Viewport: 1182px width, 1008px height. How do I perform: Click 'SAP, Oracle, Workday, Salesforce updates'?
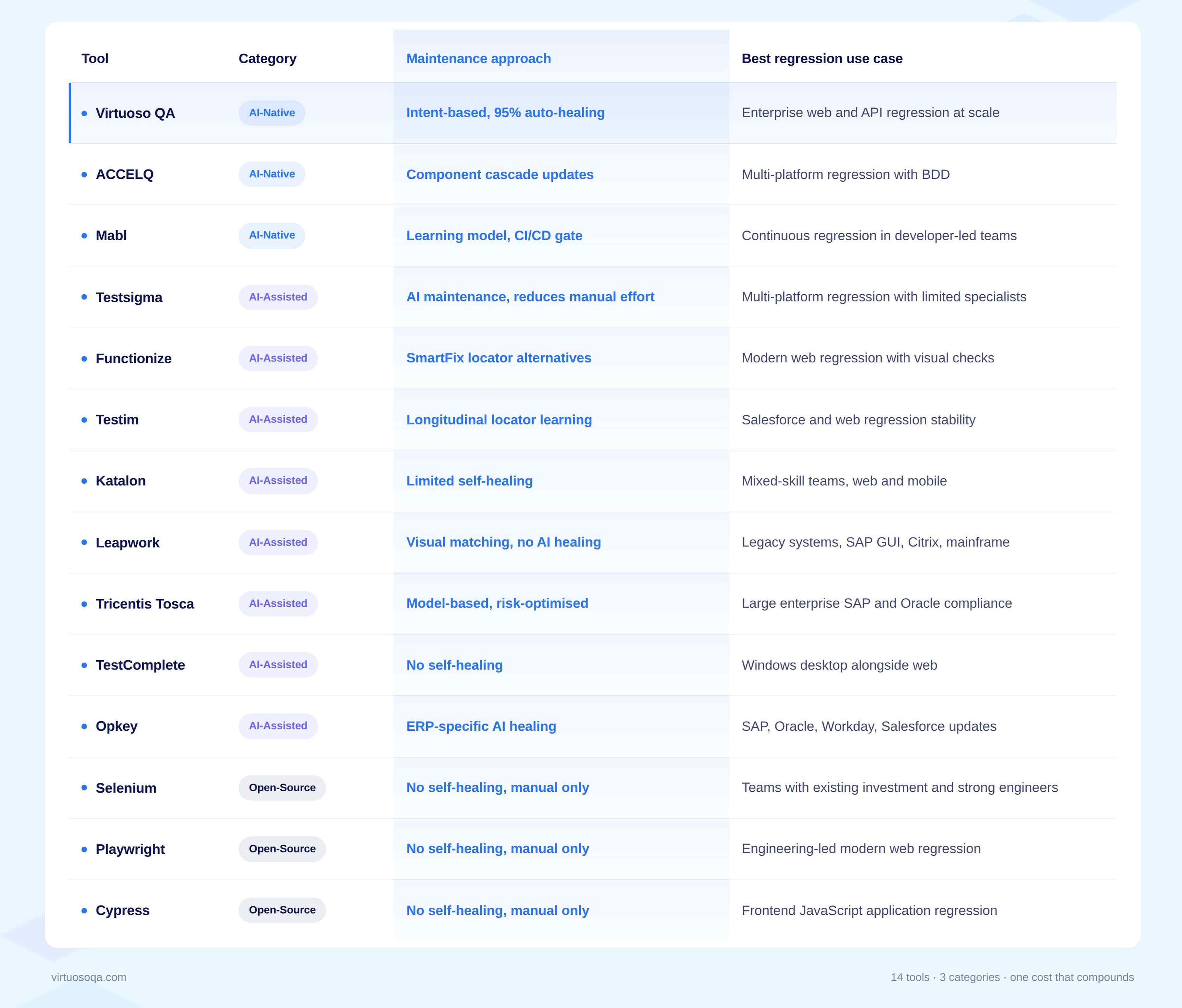869,726
